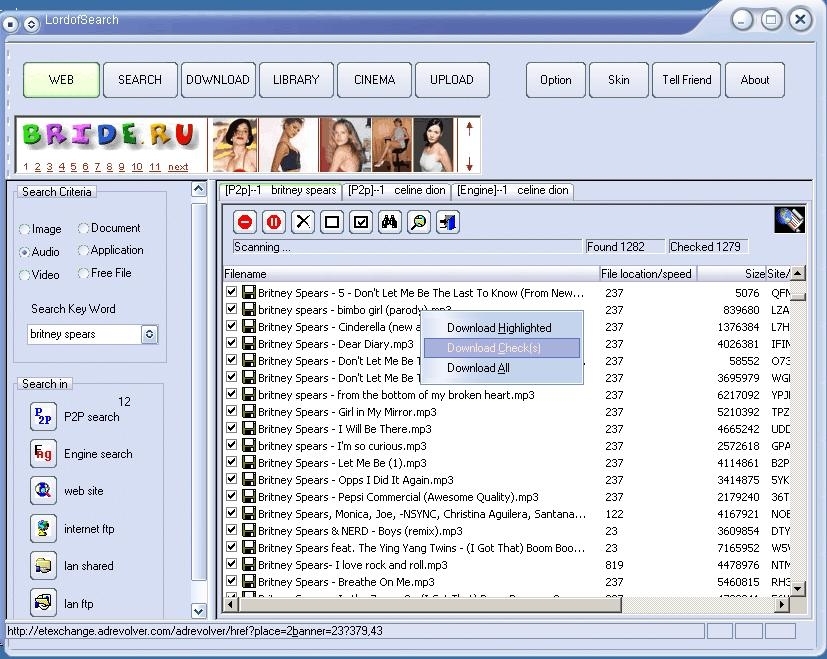The width and height of the screenshot is (827, 659).
Task: Click the checked box check-all icon
Action: (361, 222)
